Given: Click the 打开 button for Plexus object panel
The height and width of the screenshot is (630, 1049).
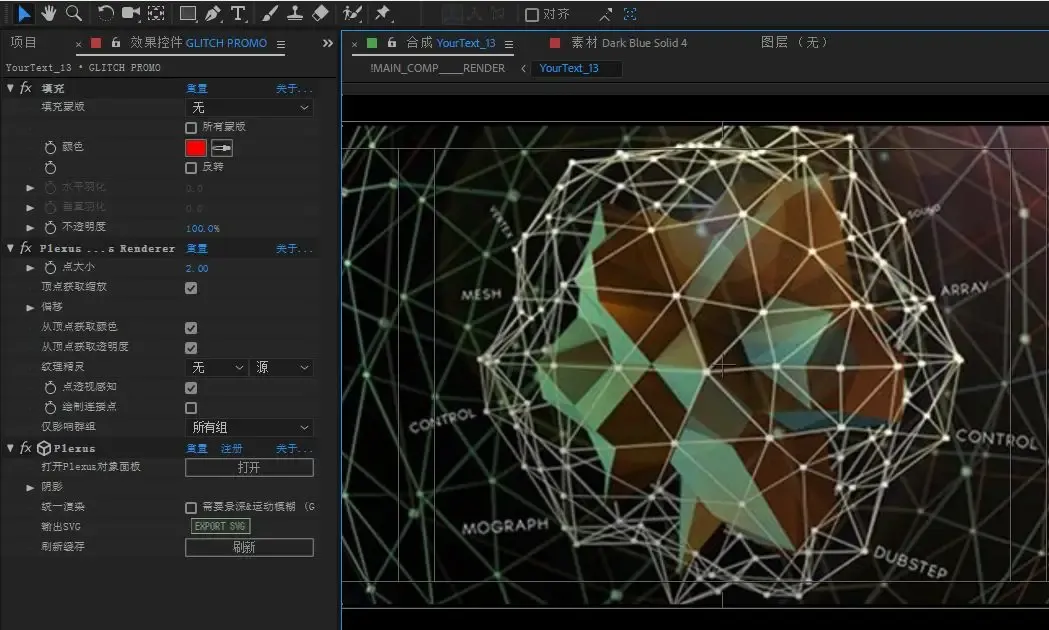Looking at the screenshot, I should (249, 467).
